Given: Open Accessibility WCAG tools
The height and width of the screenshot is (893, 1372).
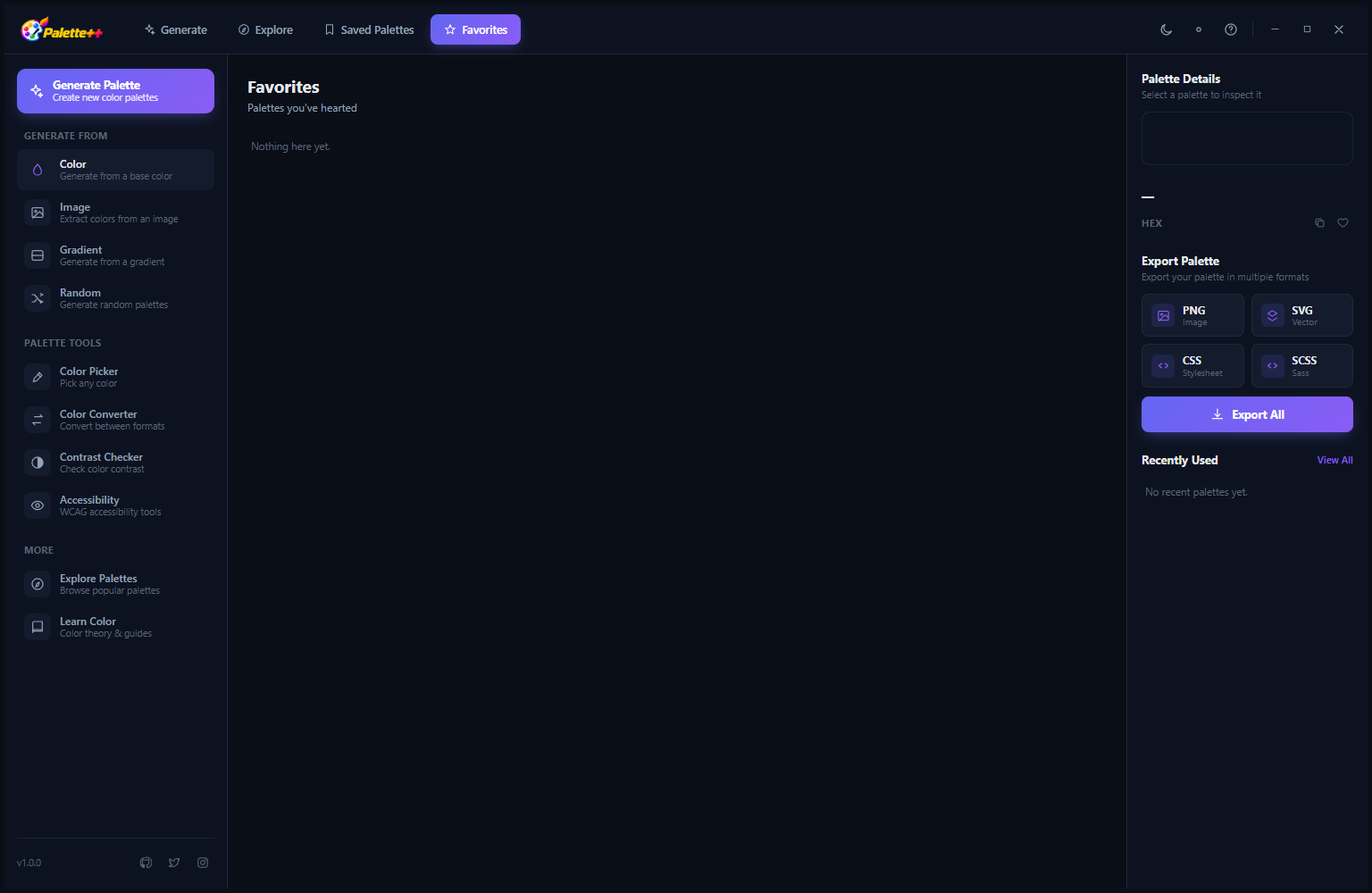Looking at the screenshot, I should [x=115, y=505].
